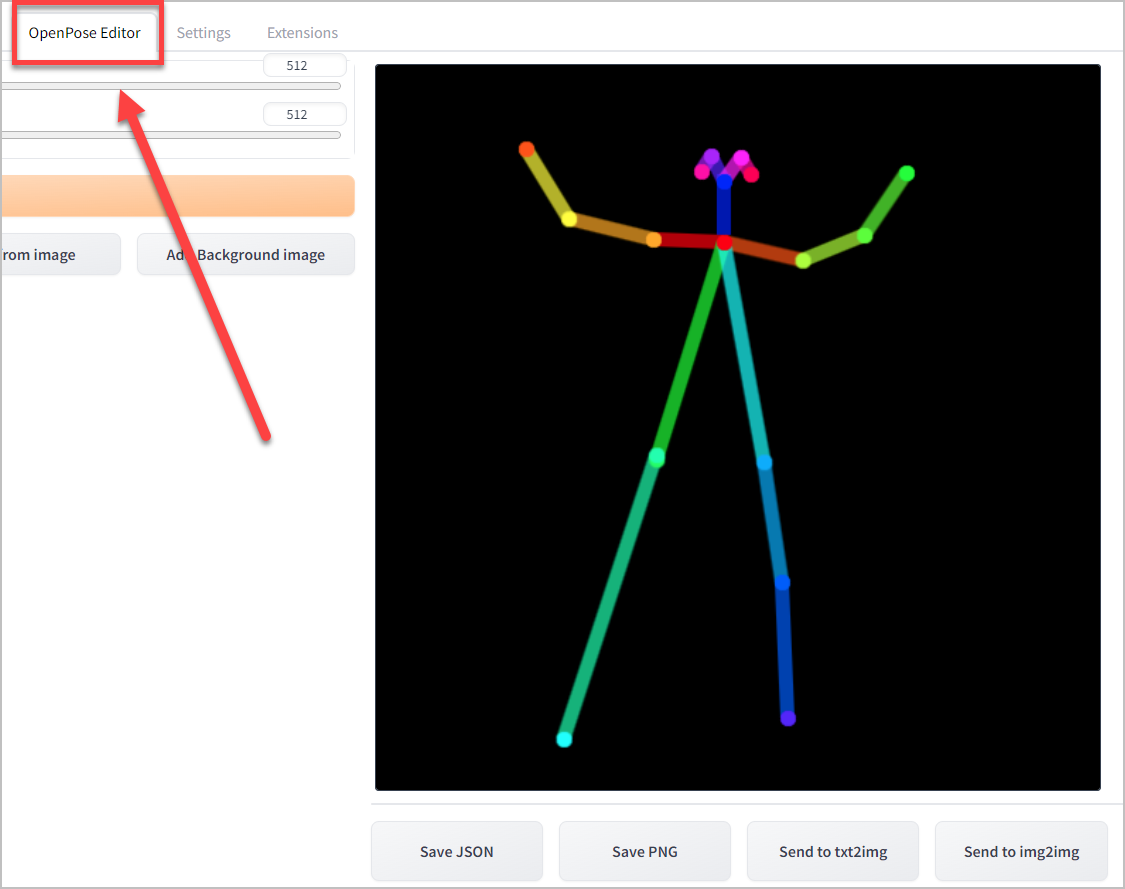Click the height slider track
Screen dimensions: 1125x889
(170, 135)
